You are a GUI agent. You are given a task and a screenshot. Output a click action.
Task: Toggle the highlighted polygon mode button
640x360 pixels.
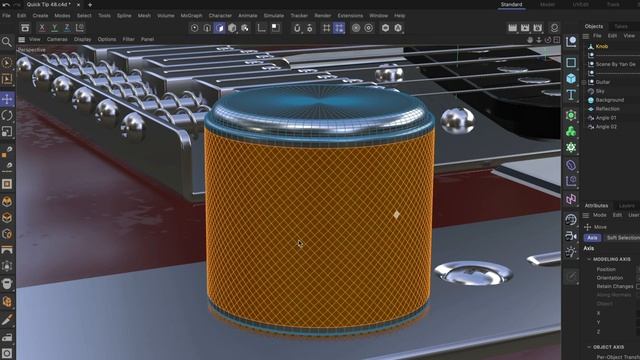pyautogui.click(x=220, y=28)
